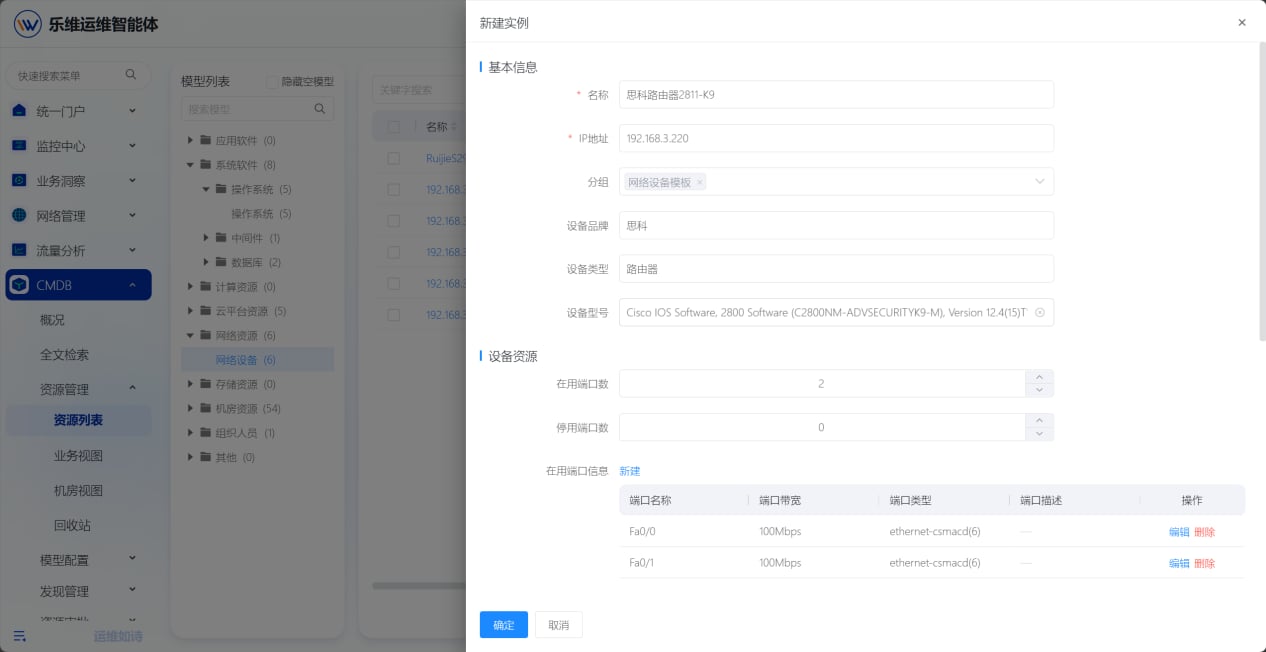Open the 概况 menu item
This screenshot has height=652, width=1266.
click(52, 320)
